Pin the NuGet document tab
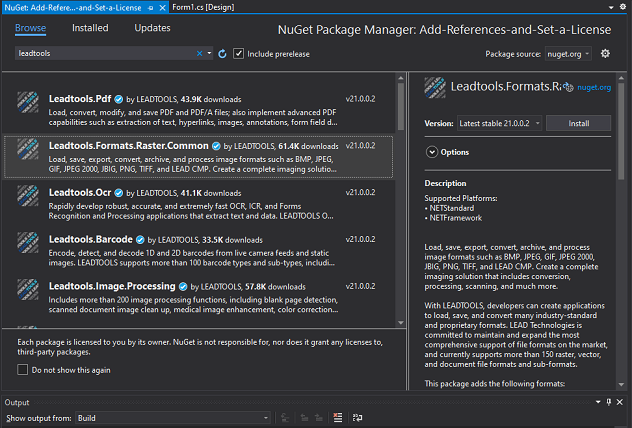This screenshot has height=428, width=632. coord(150,8)
